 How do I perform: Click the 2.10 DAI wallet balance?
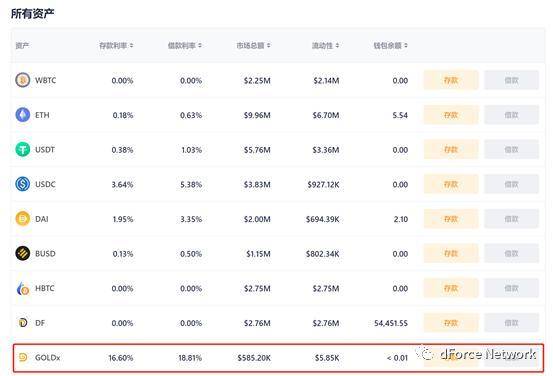coord(401,219)
